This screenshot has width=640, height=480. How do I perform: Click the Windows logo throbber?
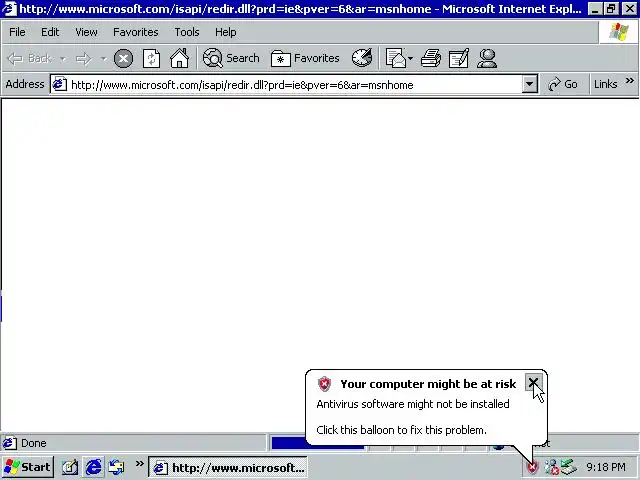pyautogui.click(x=618, y=32)
